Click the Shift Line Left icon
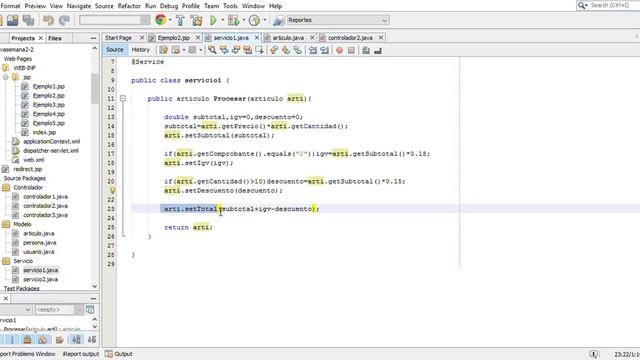The width and height of the screenshot is (640, 360). tap(313, 50)
